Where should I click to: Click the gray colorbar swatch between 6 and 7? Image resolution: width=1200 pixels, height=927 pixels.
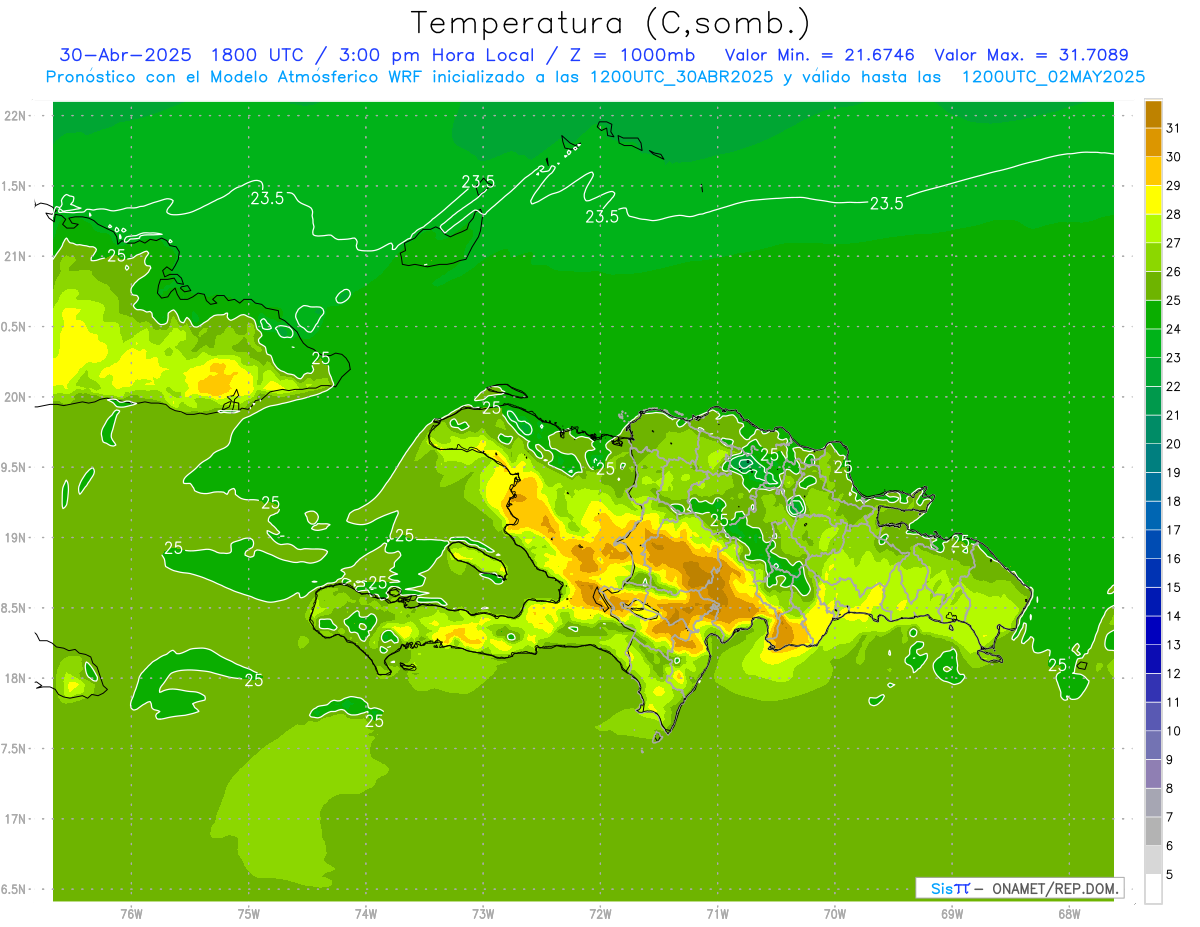pos(1153,831)
